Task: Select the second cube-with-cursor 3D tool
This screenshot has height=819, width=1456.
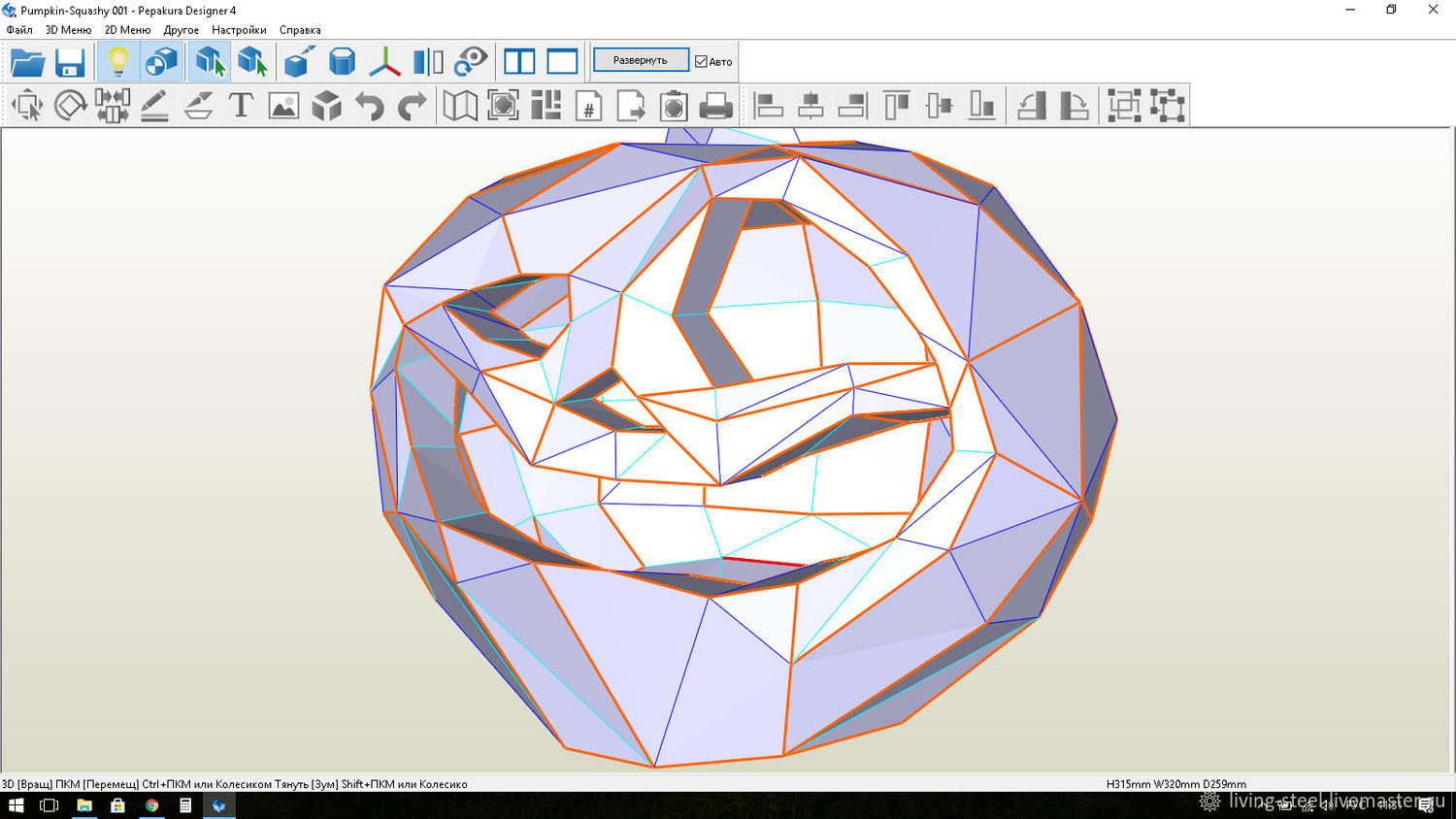Action: 252,62
